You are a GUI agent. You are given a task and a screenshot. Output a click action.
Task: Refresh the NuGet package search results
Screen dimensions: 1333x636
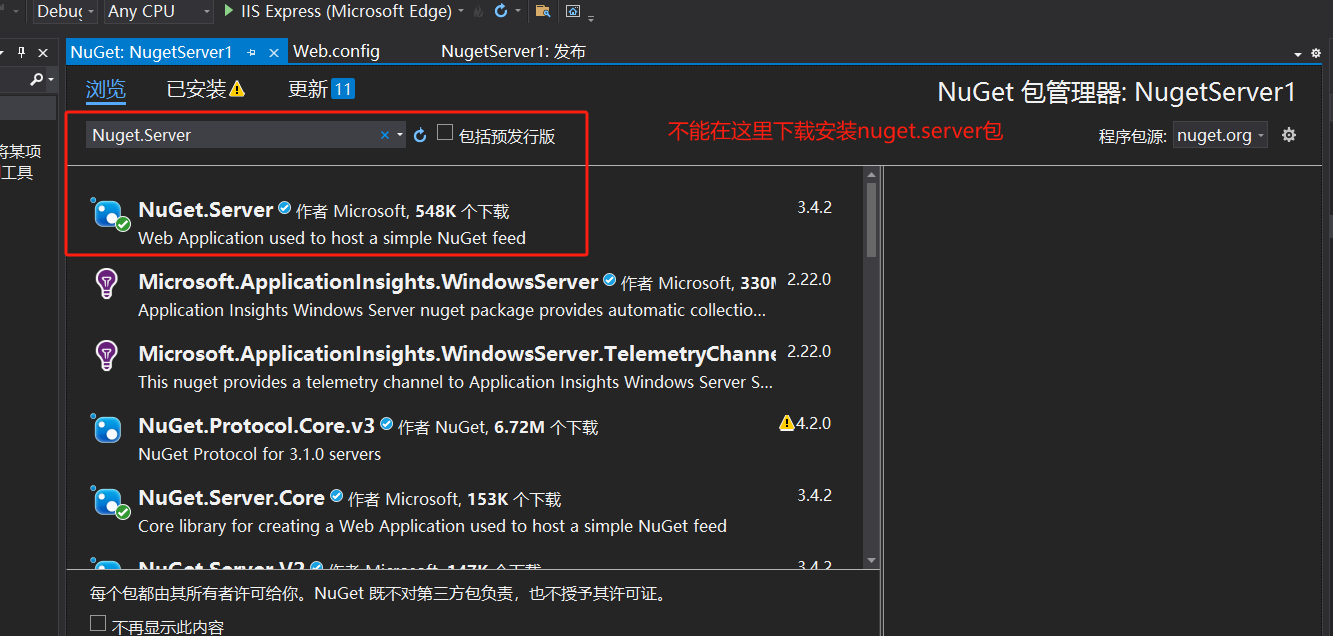coord(420,135)
